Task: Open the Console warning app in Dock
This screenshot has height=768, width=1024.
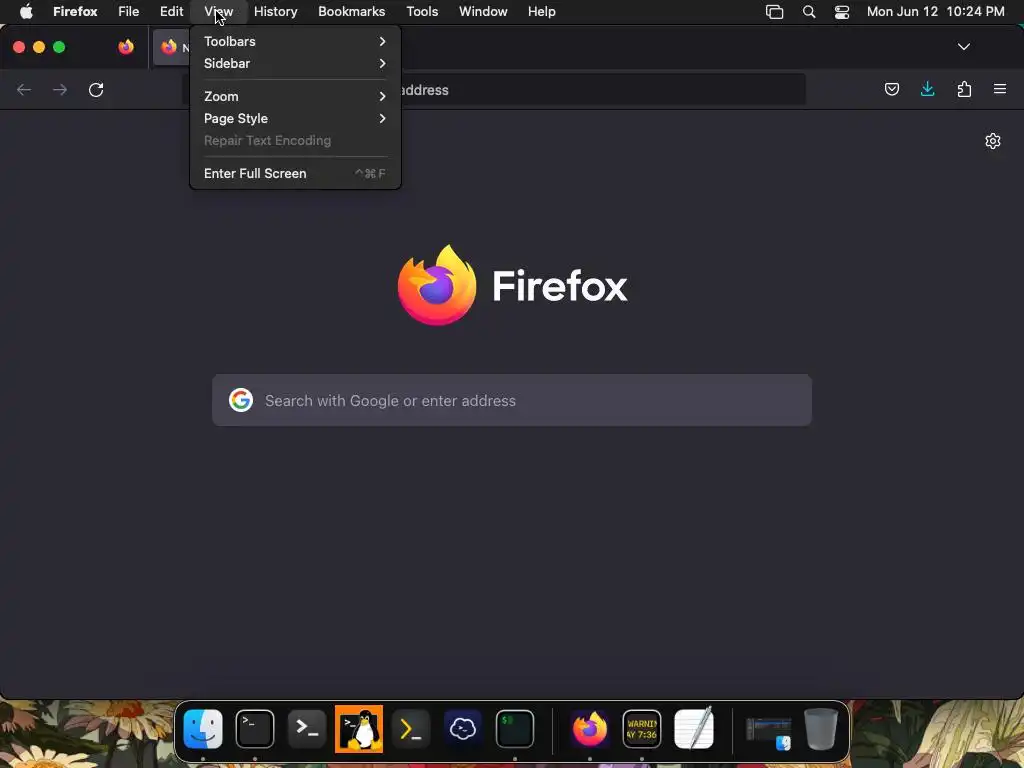Action: 641,728
